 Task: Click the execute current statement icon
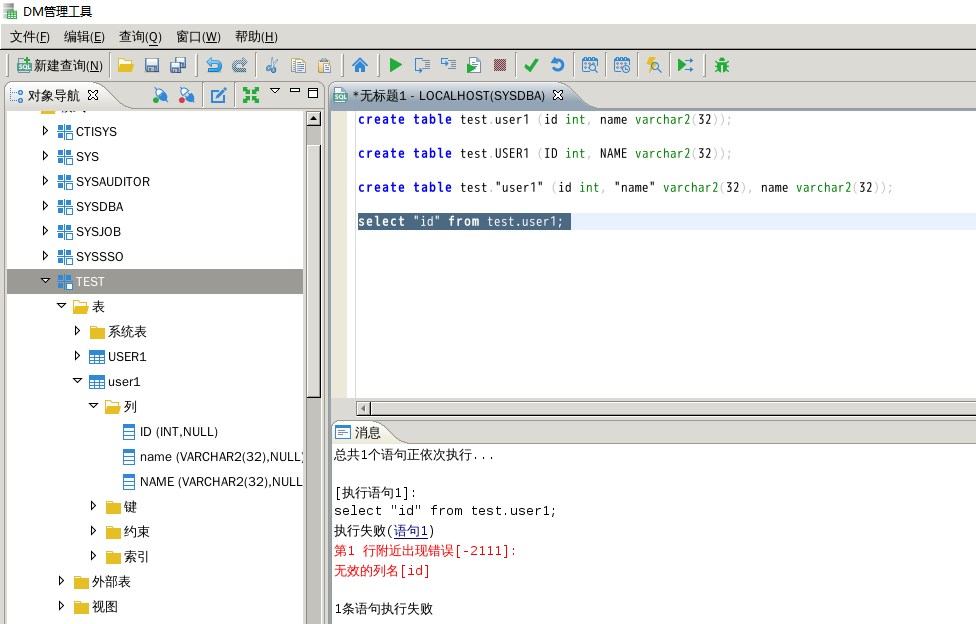422,65
